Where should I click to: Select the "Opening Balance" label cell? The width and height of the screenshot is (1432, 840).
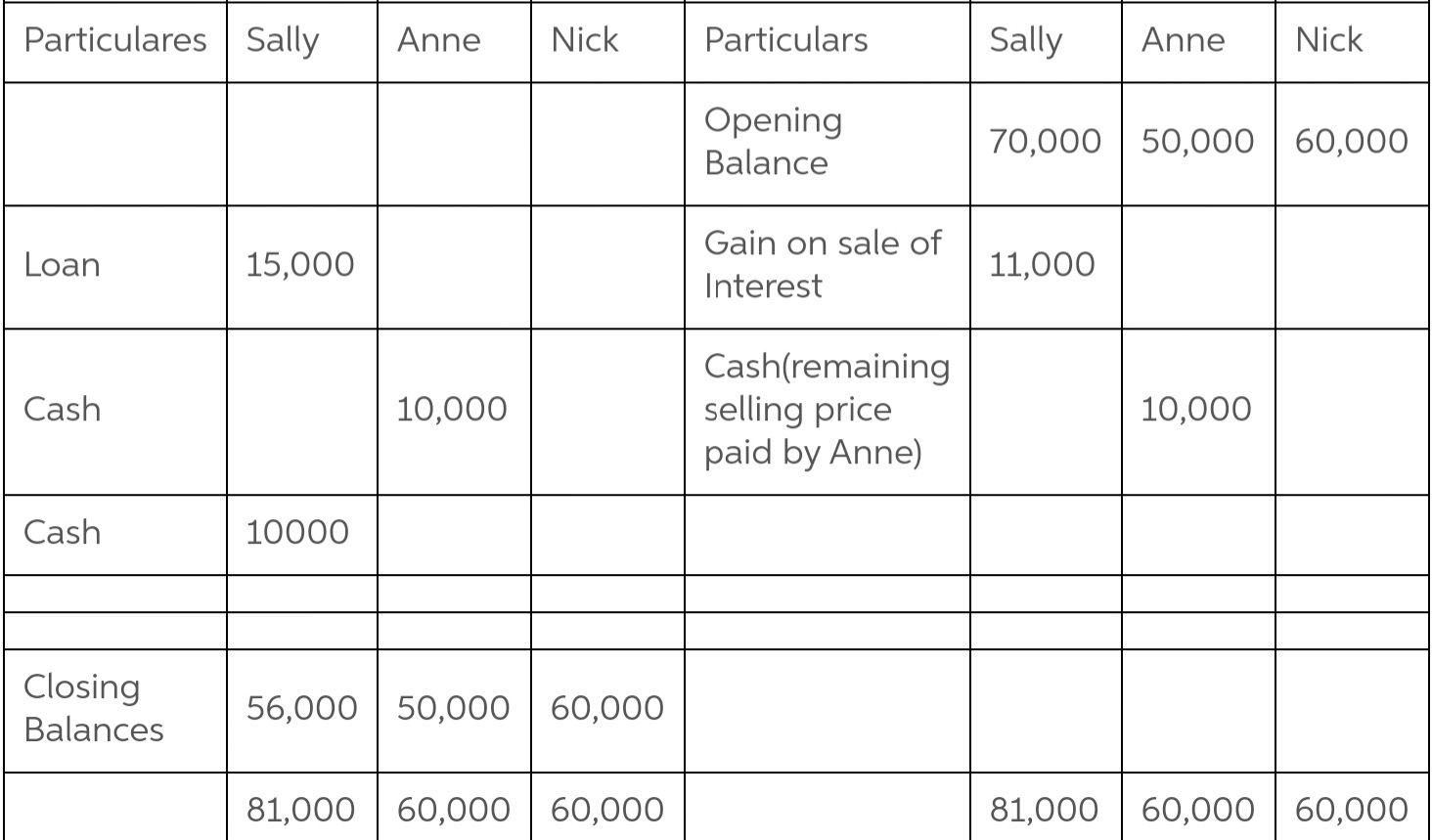(773, 141)
